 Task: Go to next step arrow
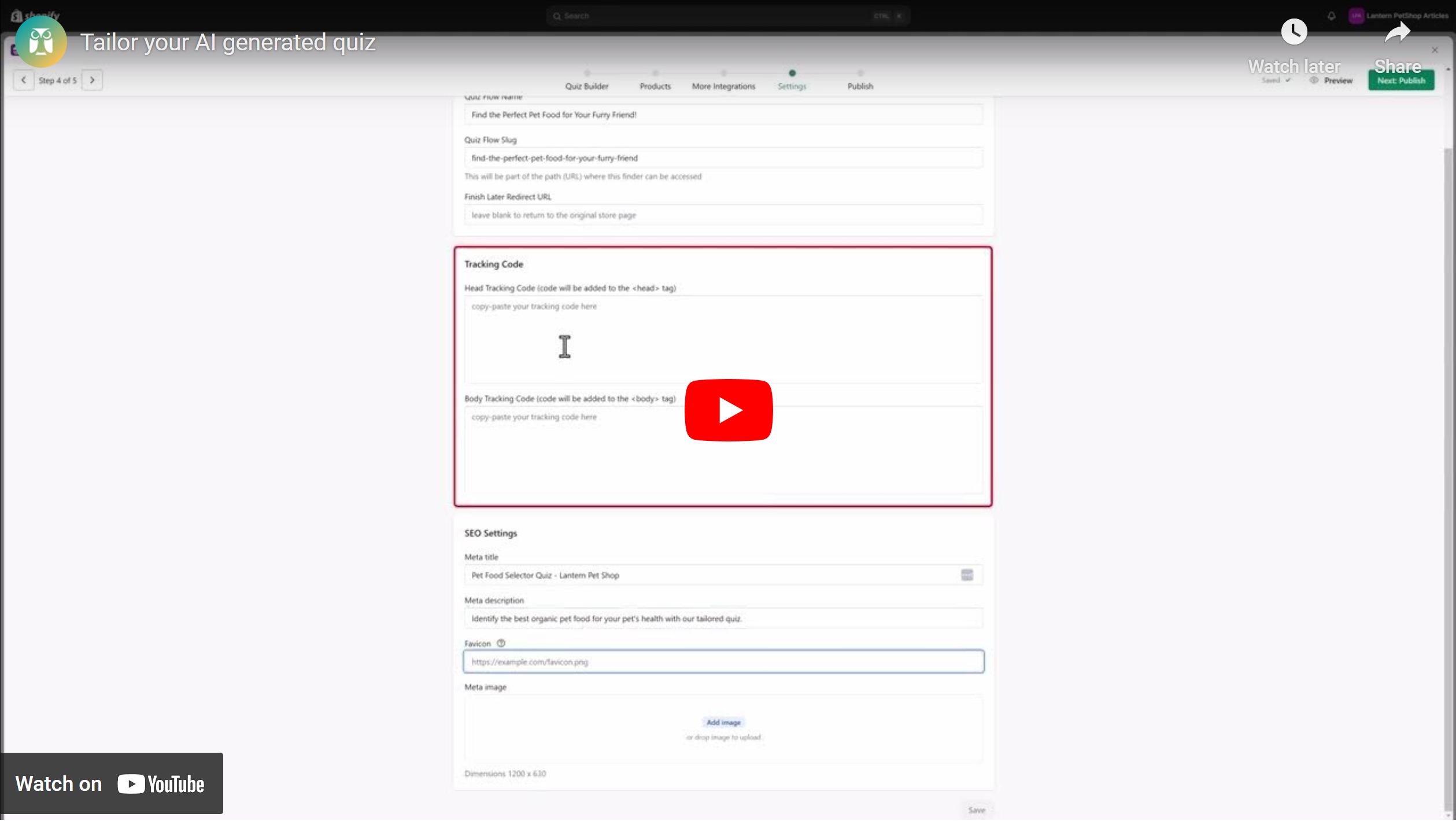coord(92,80)
